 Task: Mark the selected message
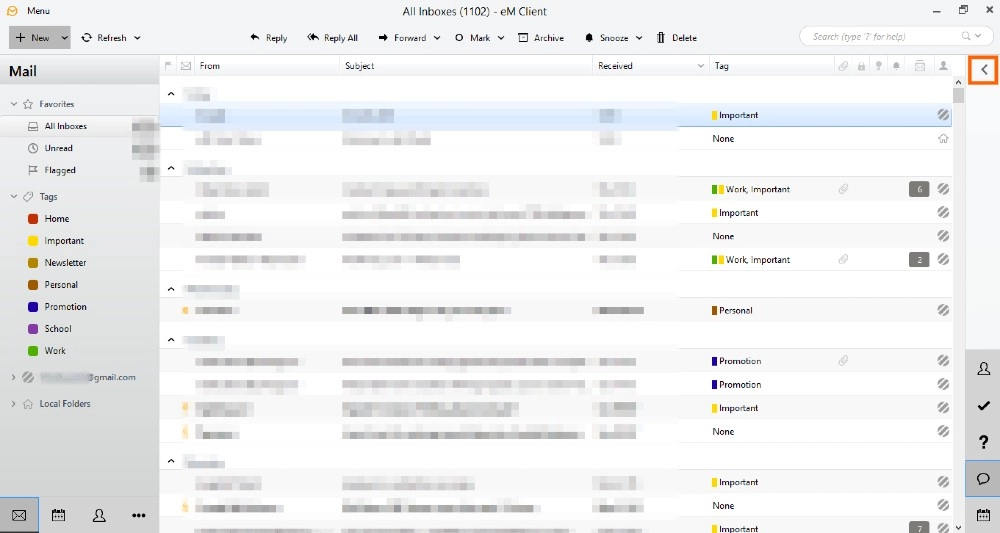[473, 38]
